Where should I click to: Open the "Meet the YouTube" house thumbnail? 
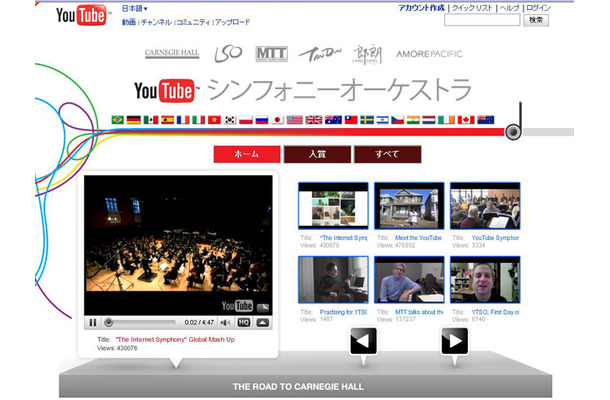click(409, 206)
